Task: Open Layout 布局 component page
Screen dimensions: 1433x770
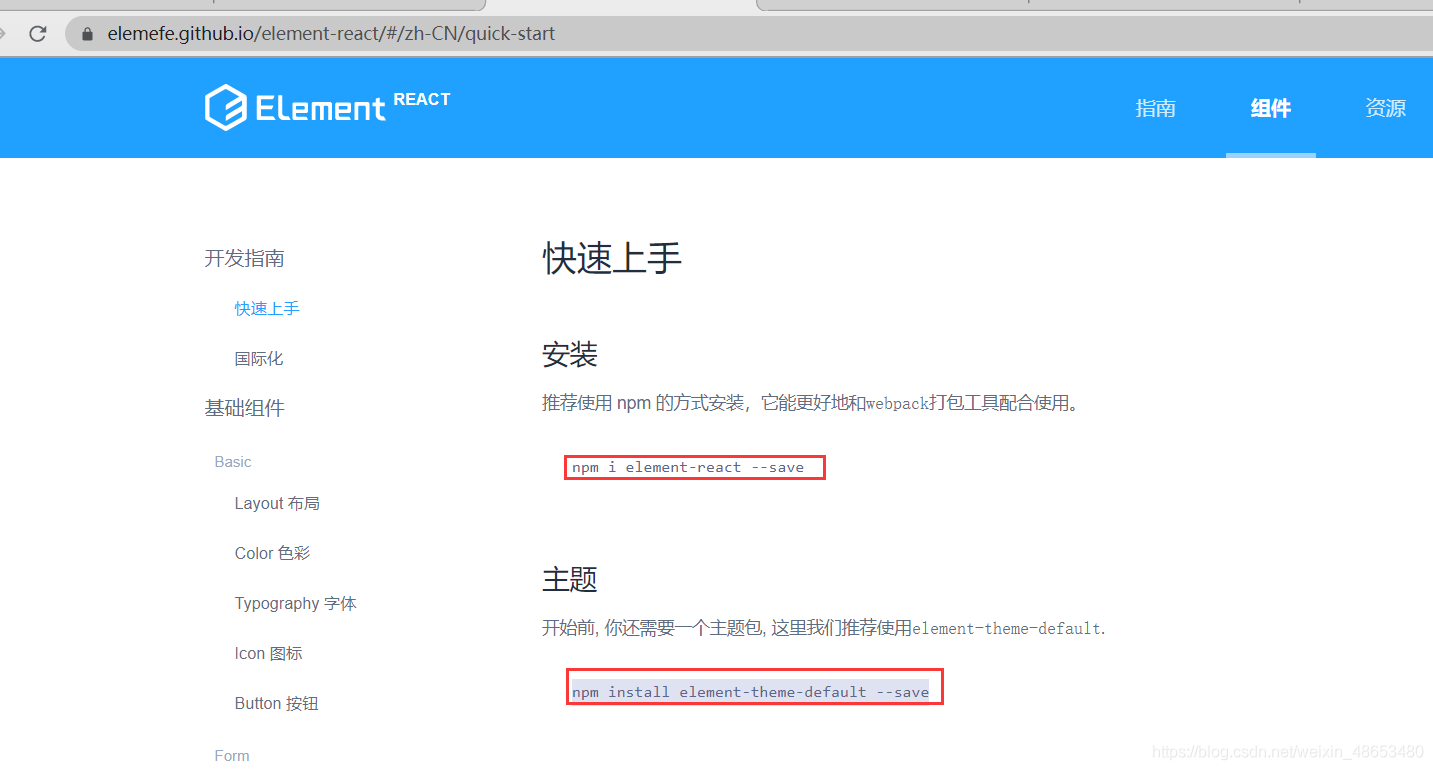Action: point(277,503)
